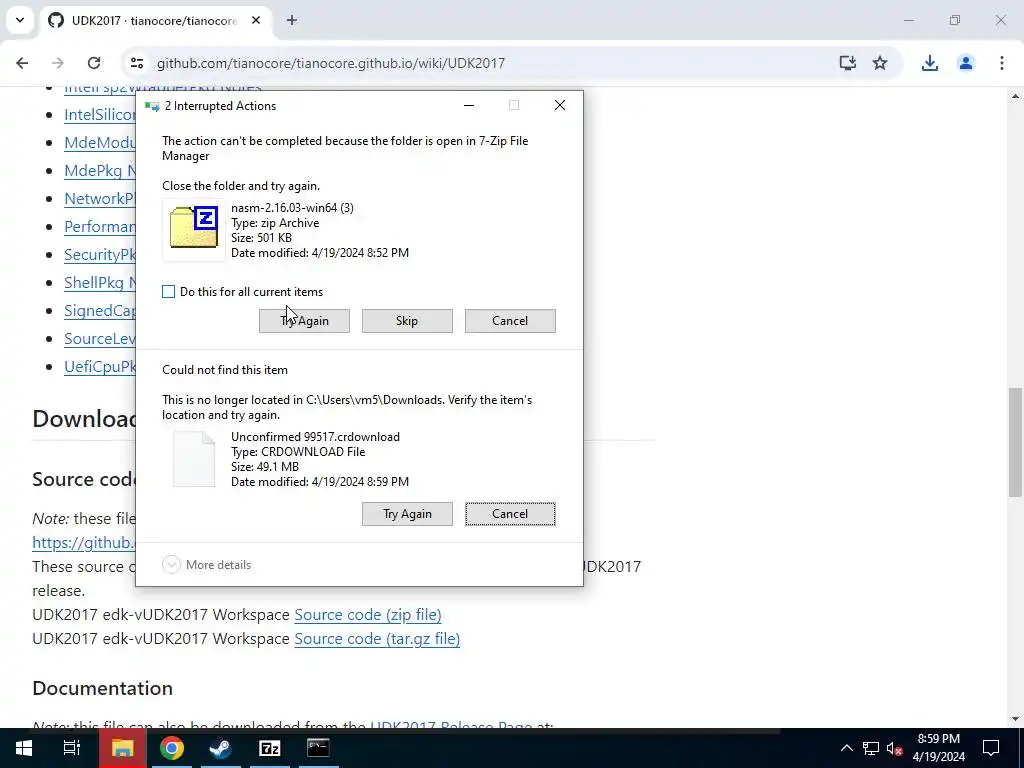
Task: Click 'Unconfirmed 99517.crdownload' file name
Action: (315, 437)
